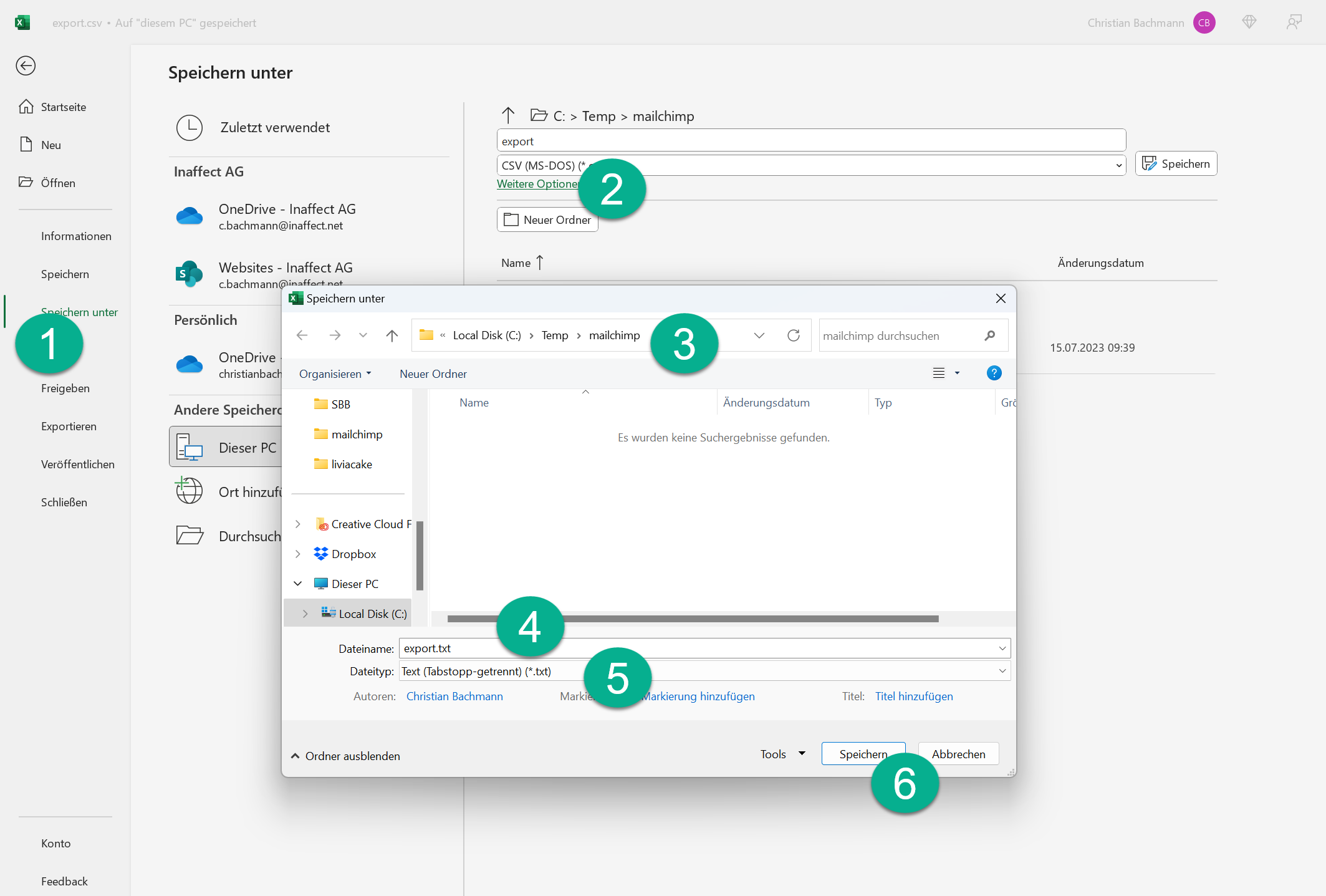Open the Organisieren menu
Image resolution: width=1326 pixels, height=896 pixels.
pos(335,373)
